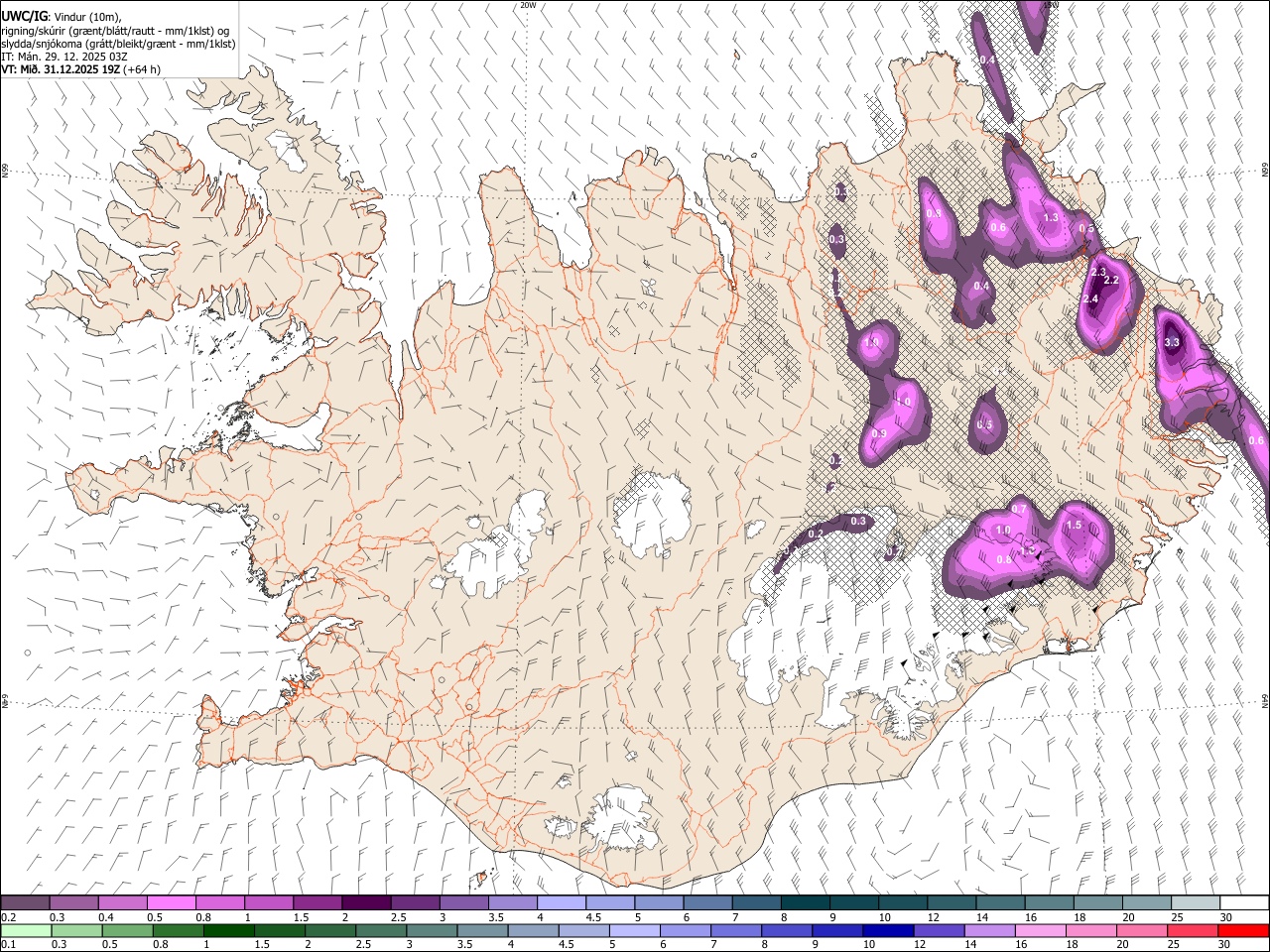The image size is (1270, 952).
Task: Click the 2.3 snowfall value label
Action: pos(1098,272)
